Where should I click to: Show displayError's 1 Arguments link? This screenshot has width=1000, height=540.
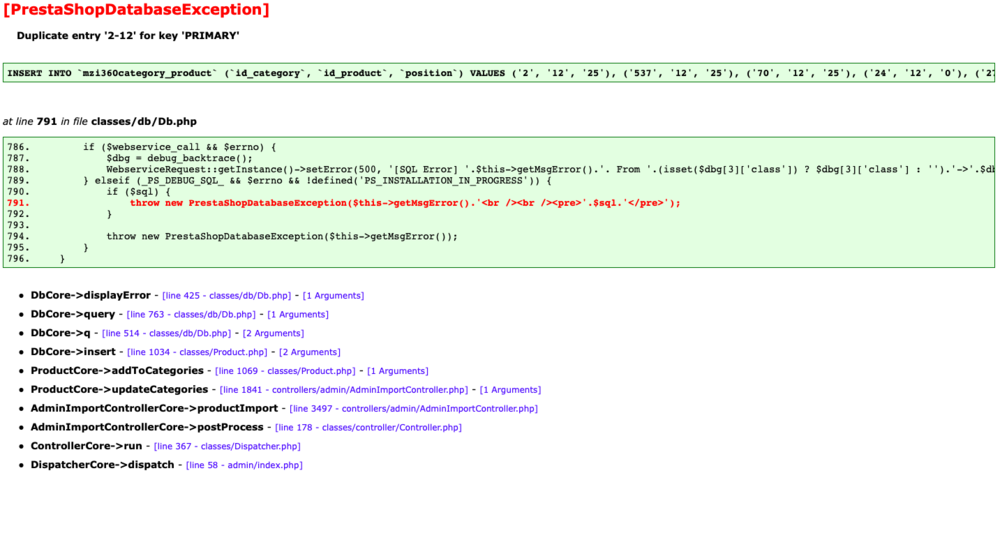[333, 296]
